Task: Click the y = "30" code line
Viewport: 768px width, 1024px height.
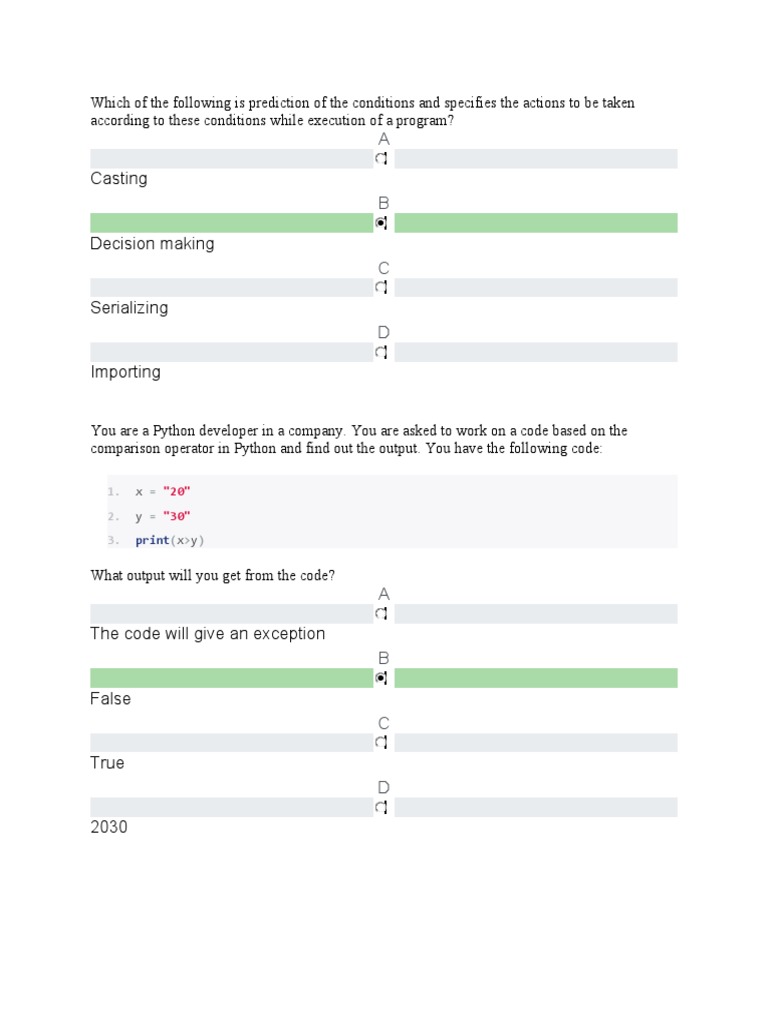Action: point(163,516)
